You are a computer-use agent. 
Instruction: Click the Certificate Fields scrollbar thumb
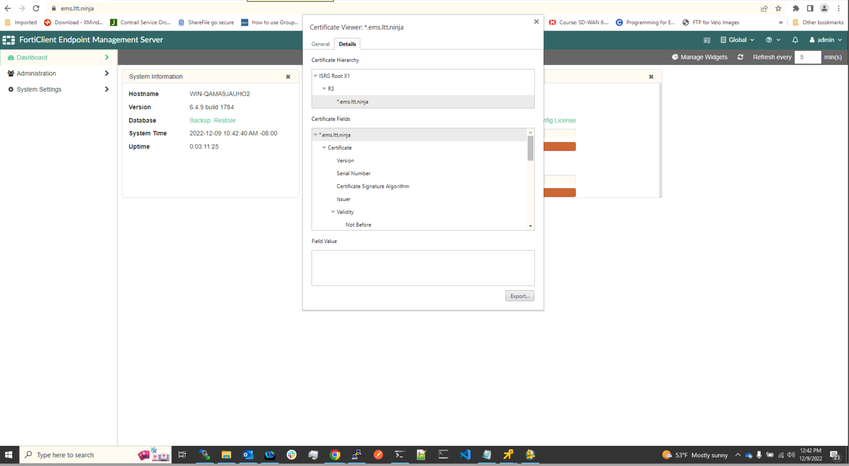click(530, 148)
